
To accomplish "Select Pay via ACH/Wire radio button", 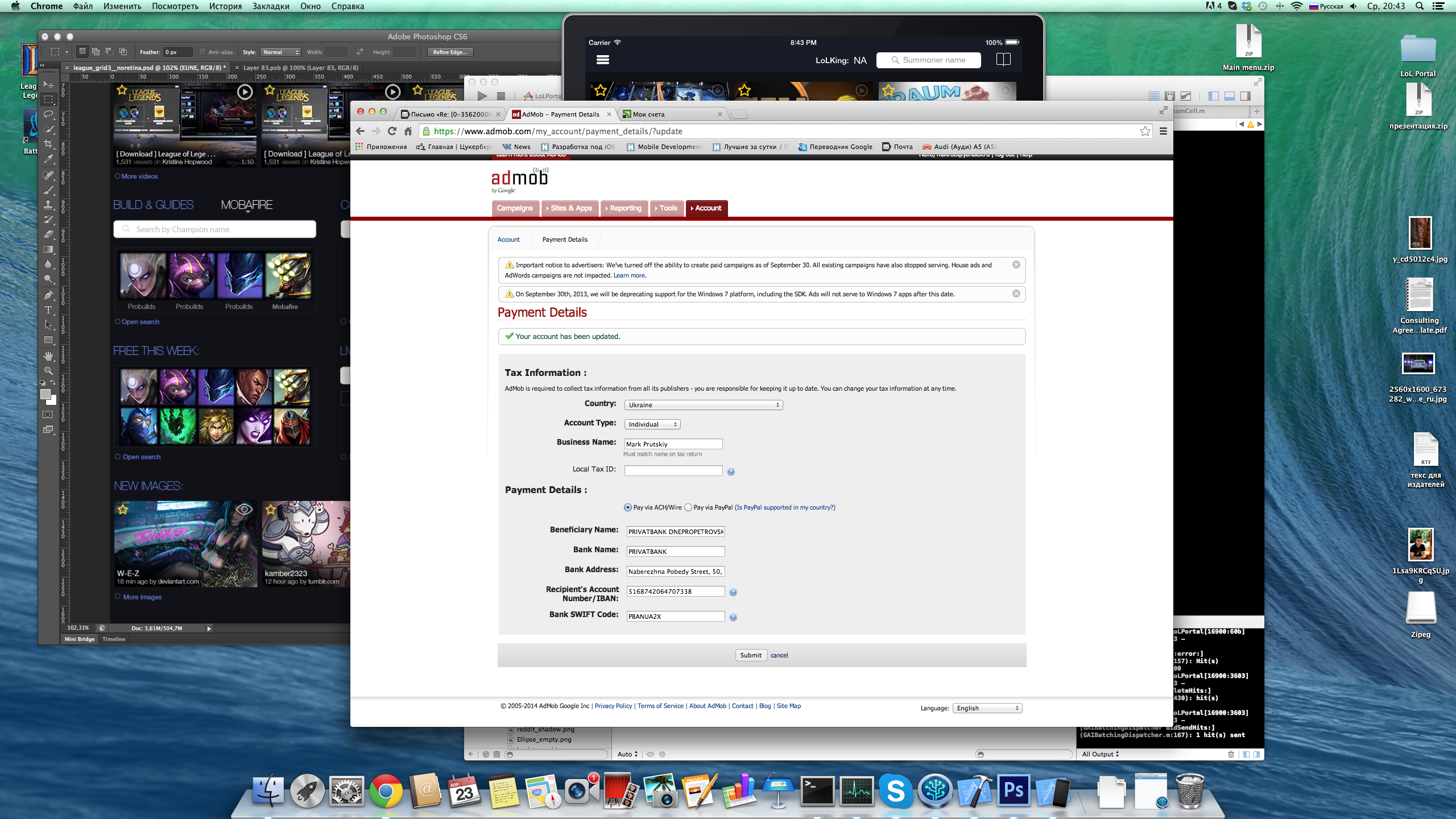I will coord(628,507).
